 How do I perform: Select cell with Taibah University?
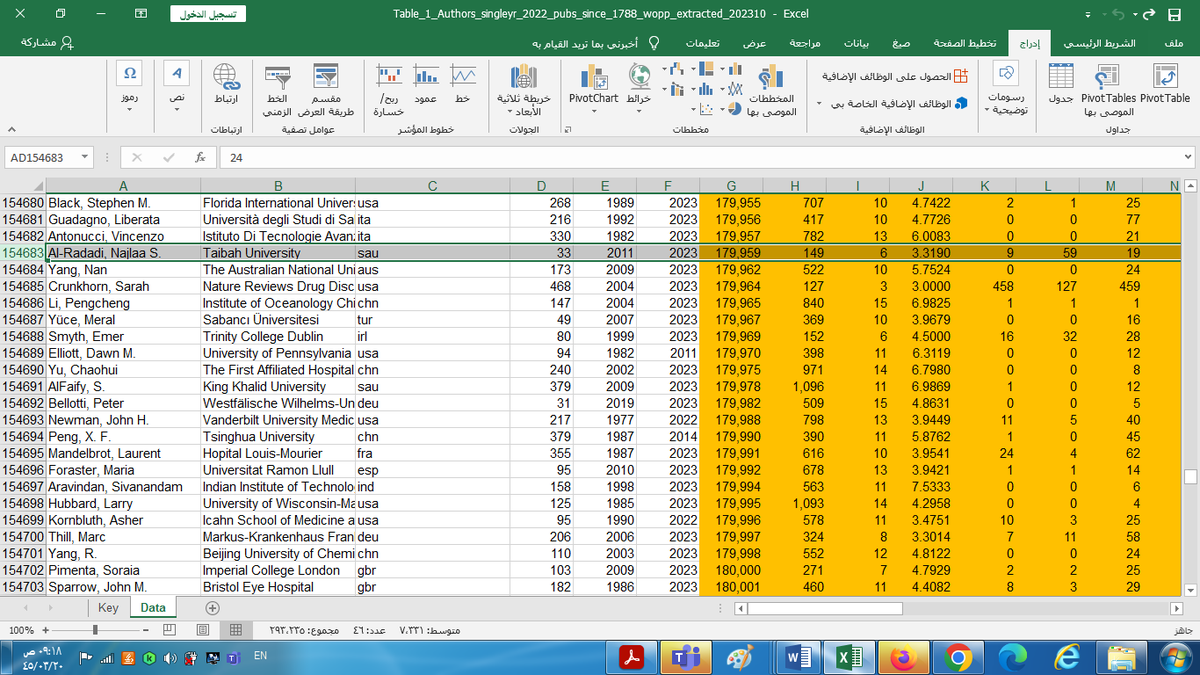pos(278,253)
